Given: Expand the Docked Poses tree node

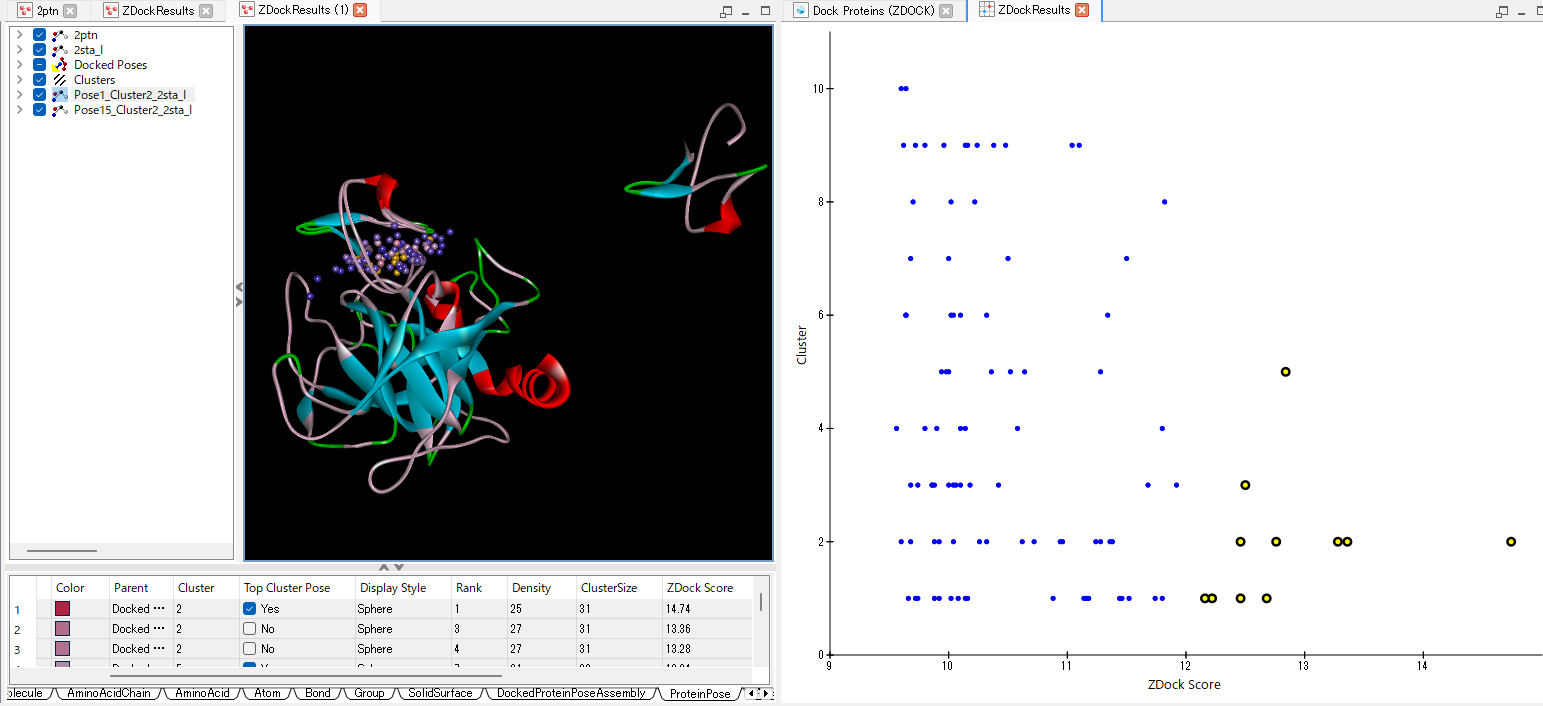Looking at the screenshot, I should coord(19,65).
